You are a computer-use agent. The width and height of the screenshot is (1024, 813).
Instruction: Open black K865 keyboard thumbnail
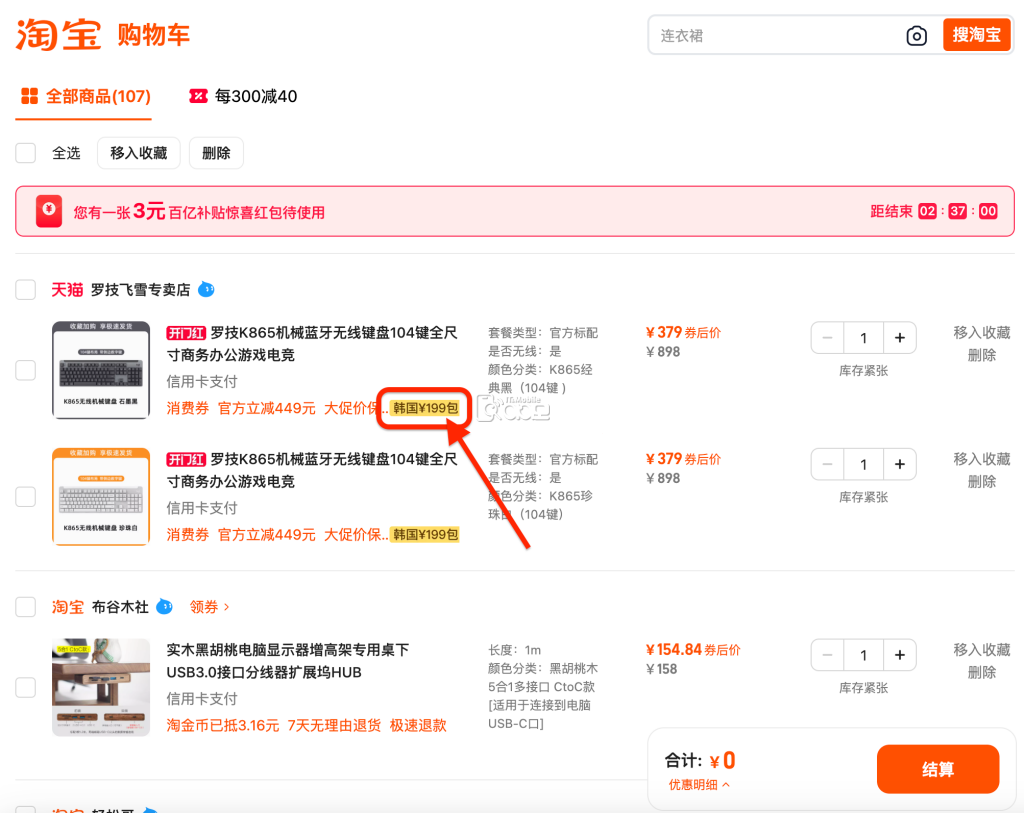[101, 370]
